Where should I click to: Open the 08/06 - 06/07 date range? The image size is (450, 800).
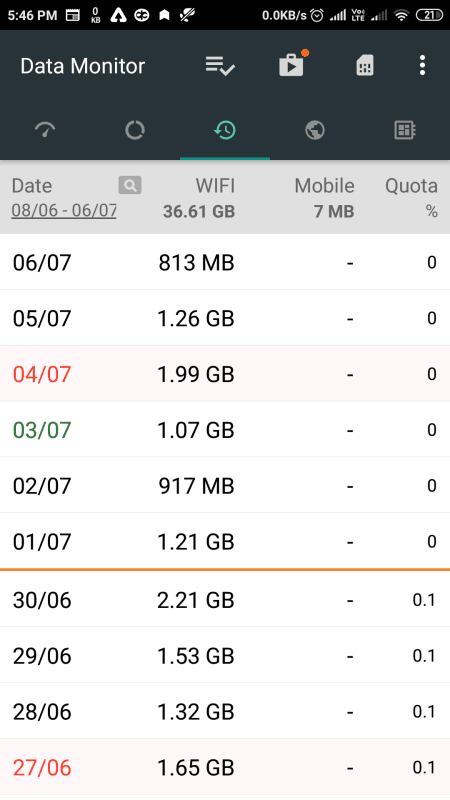click(x=64, y=210)
